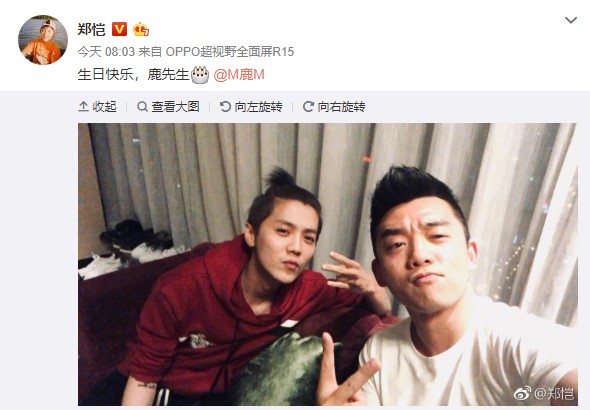Open the @M鹿M mention link
Image resolution: width=590 pixels, height=410 pixels.
pyautogui.click(x=239, y=74)
